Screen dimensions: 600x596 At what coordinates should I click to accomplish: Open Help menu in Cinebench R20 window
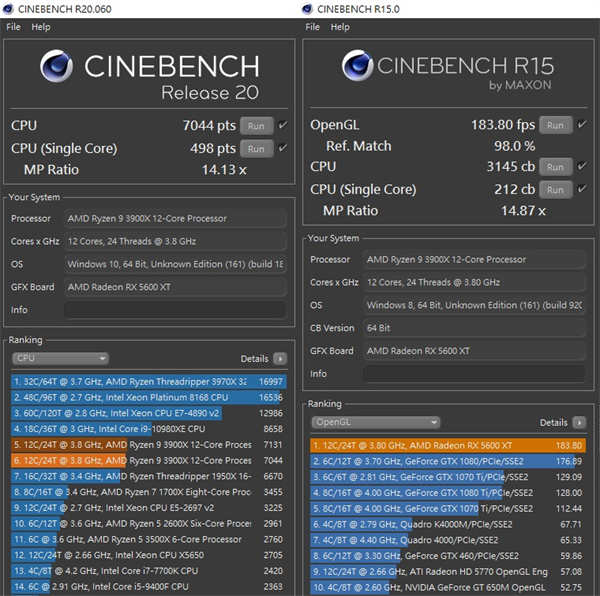(x=41, y=27)
